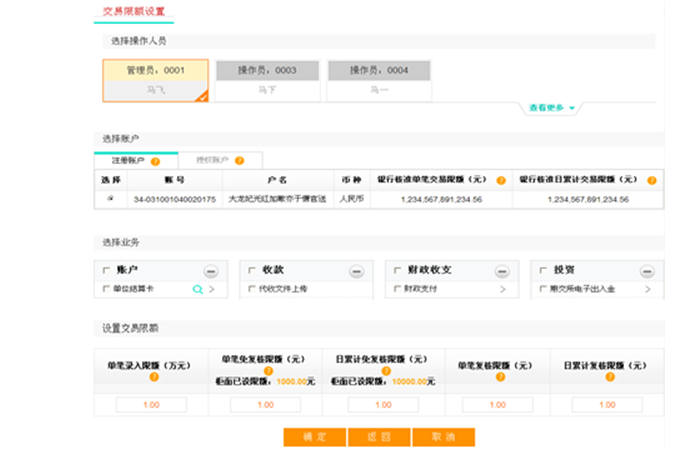
Task: Click the 户名 column header
Action: (277, 180)
